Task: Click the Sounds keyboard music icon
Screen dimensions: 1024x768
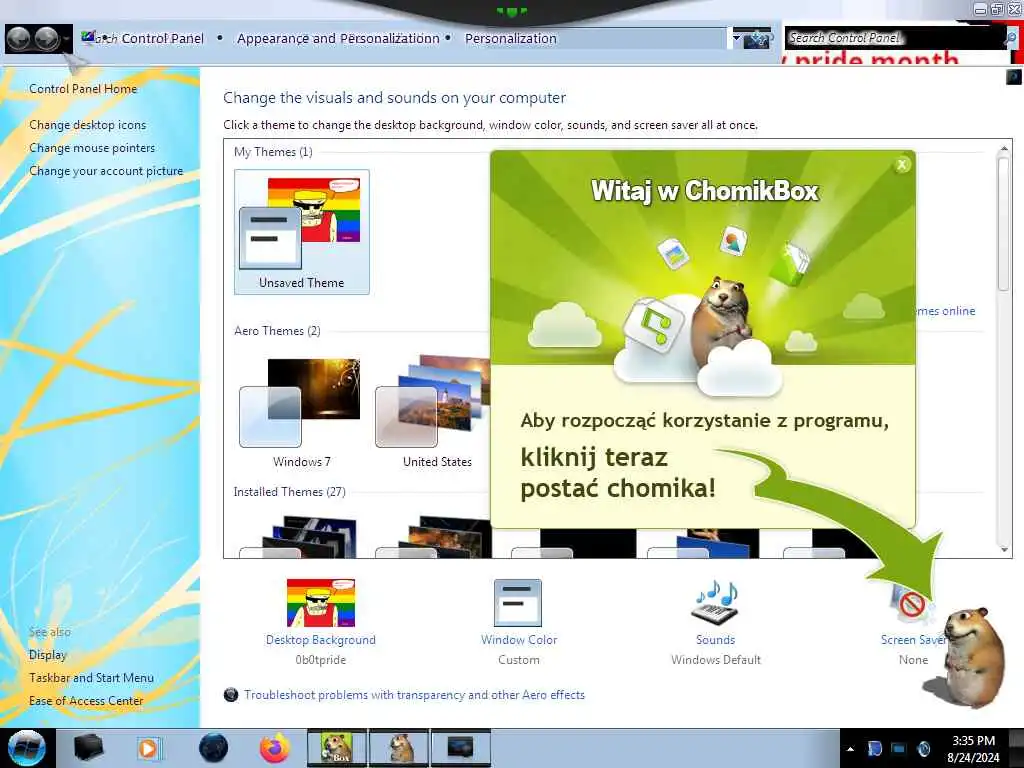Action: (715, 603)
